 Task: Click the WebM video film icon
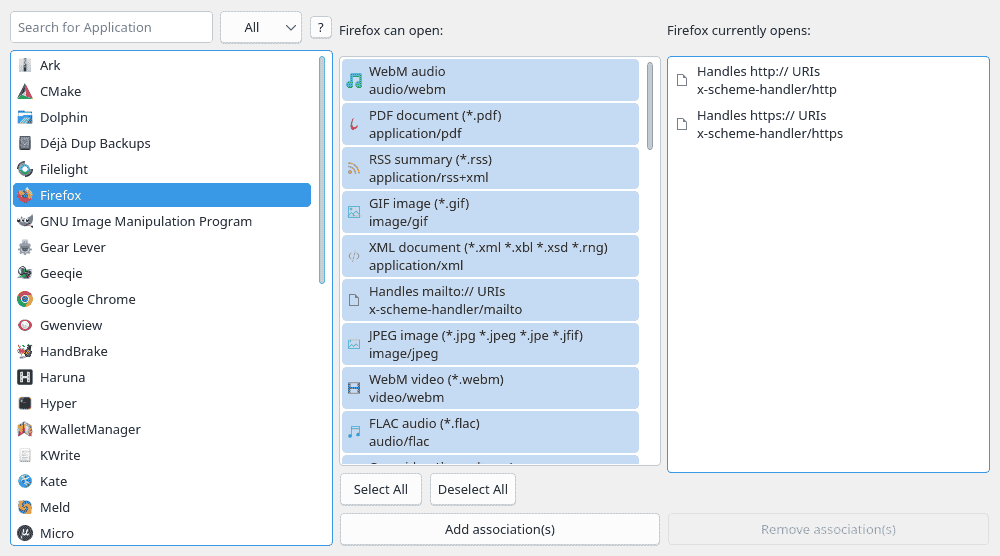pos(354,388)
